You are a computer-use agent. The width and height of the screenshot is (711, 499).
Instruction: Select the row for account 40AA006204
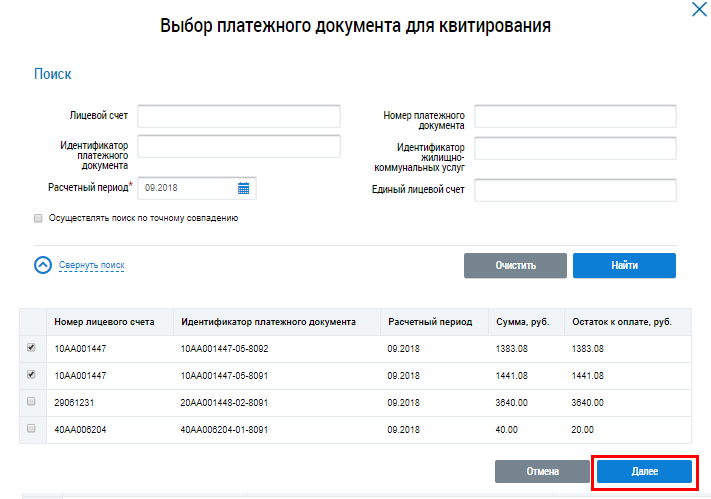pyautogui.click(x=31, y=428)
